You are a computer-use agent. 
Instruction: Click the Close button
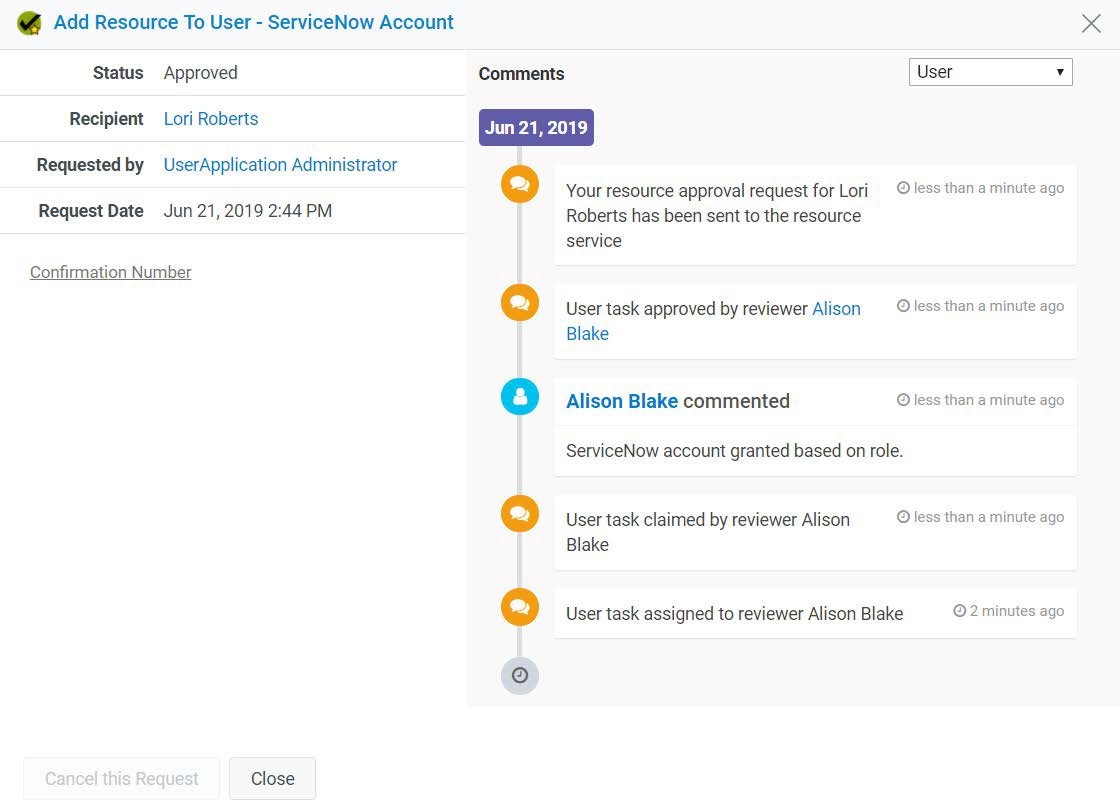(x=272, y=779)
